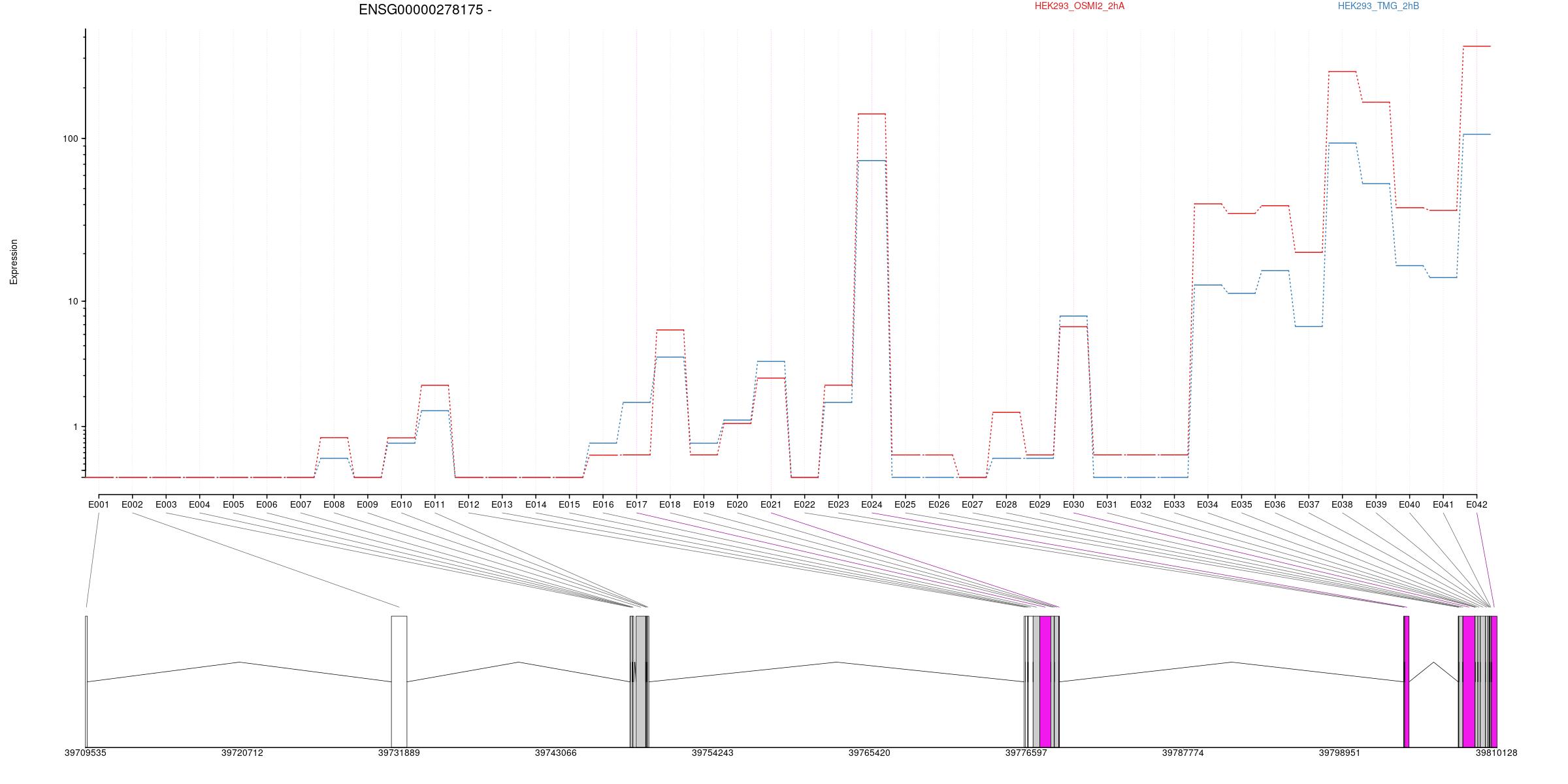Click exon label E005
This screenshot has height=784, width=1568.
tap(233, 504)
